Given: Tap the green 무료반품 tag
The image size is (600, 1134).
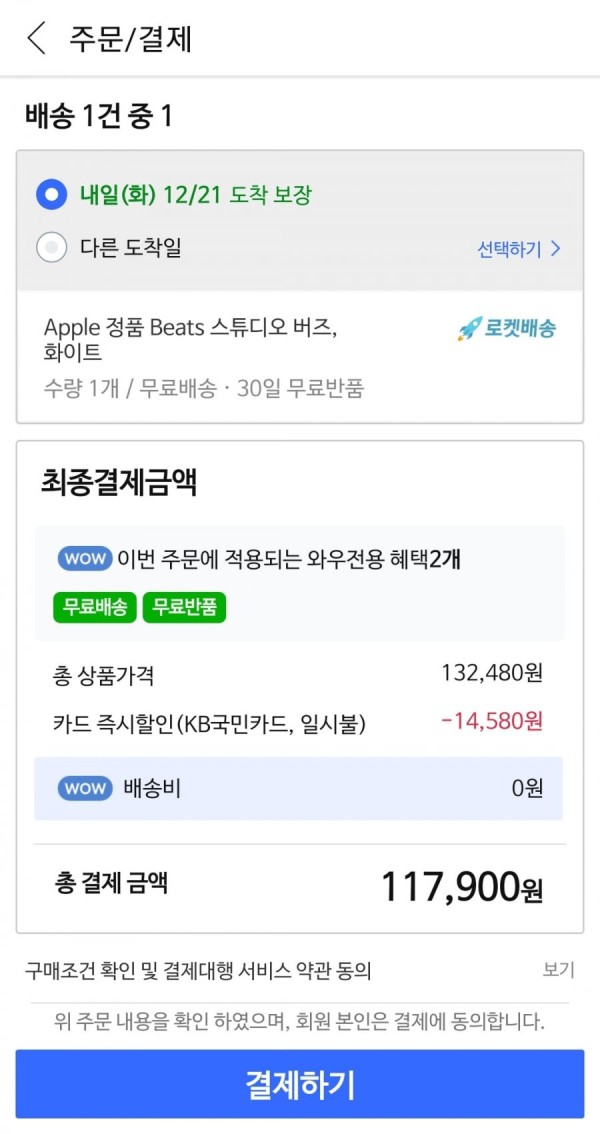Looking at the screenshot, I should click(185, 607).
